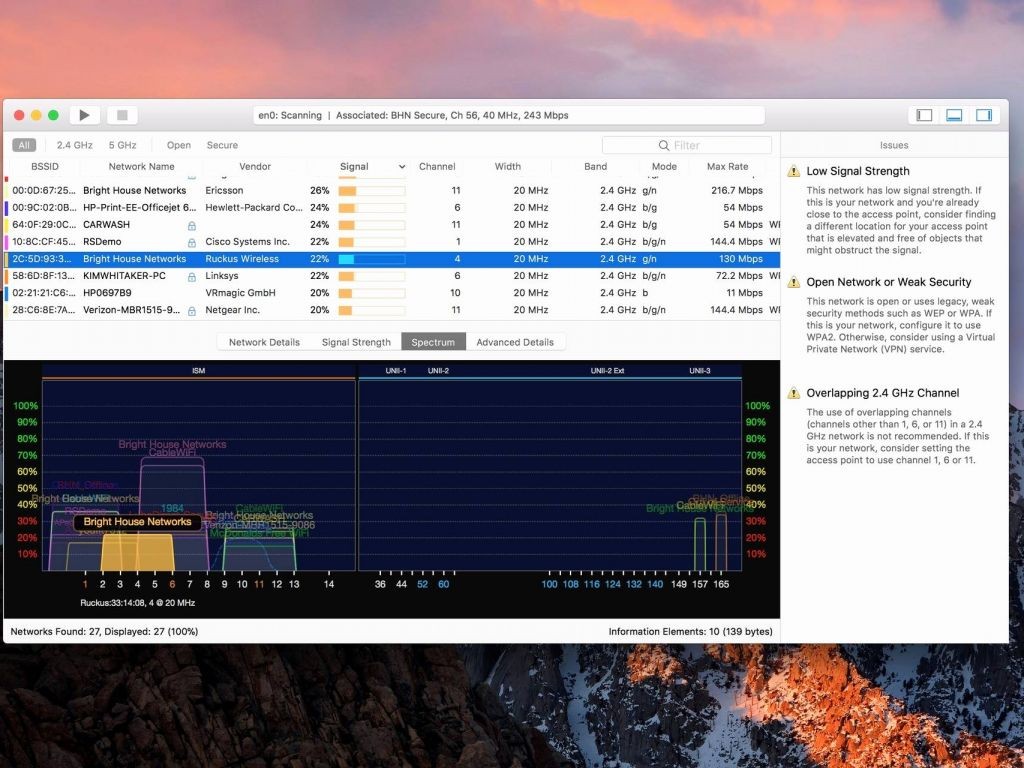Image resolution: width=1024 pixels, height=768 pixels.
Task: Sort by the Signal column header arrow
Action: coord(402,167)
